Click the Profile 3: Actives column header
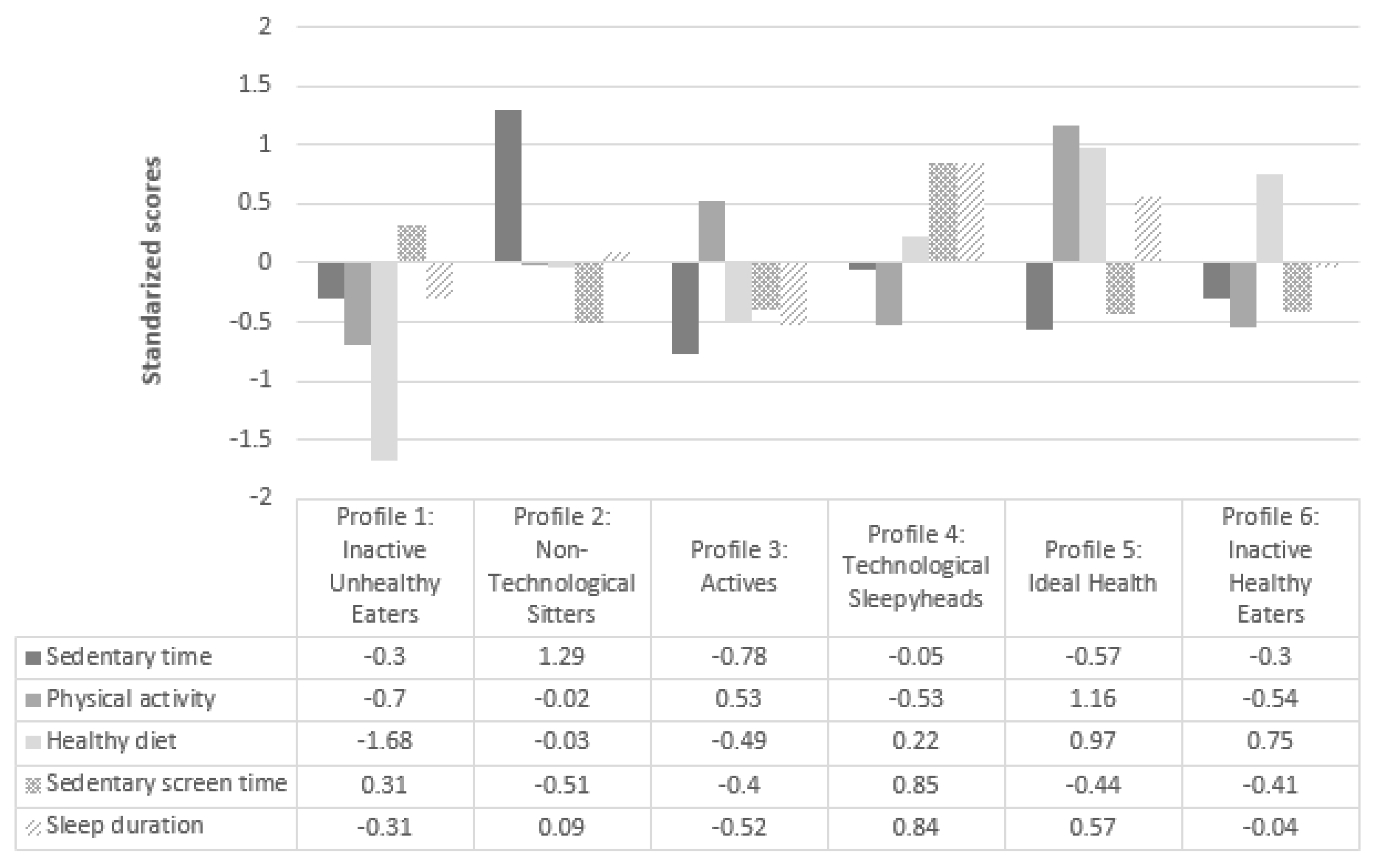1376x868 pixels. (x=739, y=566)
